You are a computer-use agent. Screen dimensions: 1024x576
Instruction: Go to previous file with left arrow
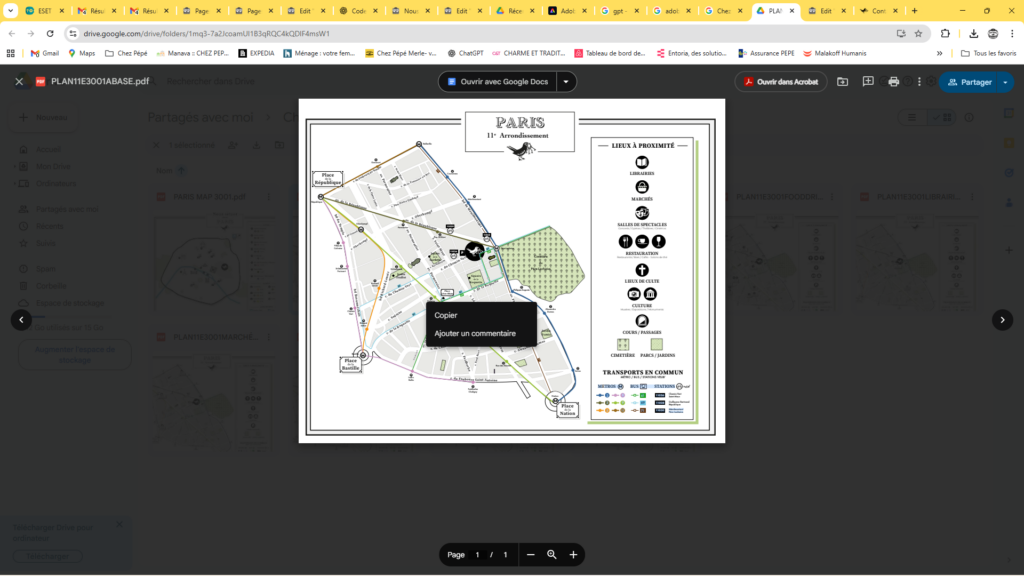(x=21, y=320)
